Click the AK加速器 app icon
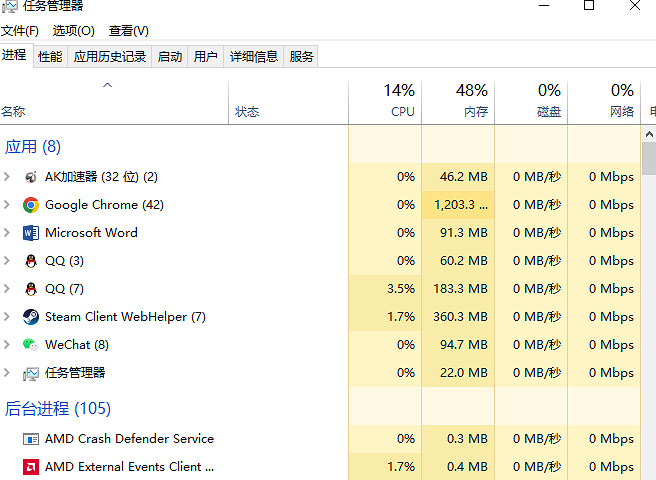The image size is (656, 480). [x=31, y=177]
